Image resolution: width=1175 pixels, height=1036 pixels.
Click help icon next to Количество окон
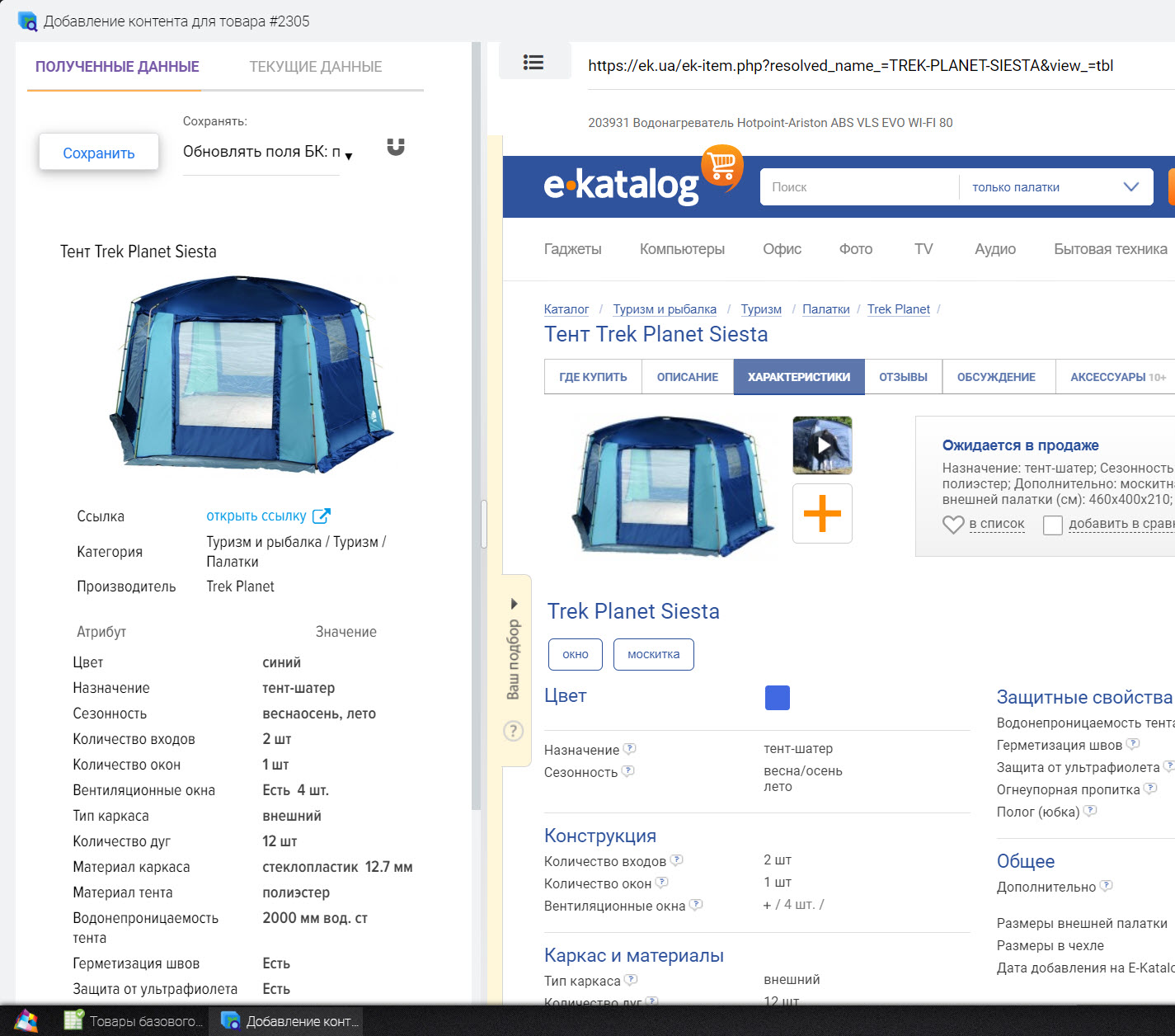[661, 883]
